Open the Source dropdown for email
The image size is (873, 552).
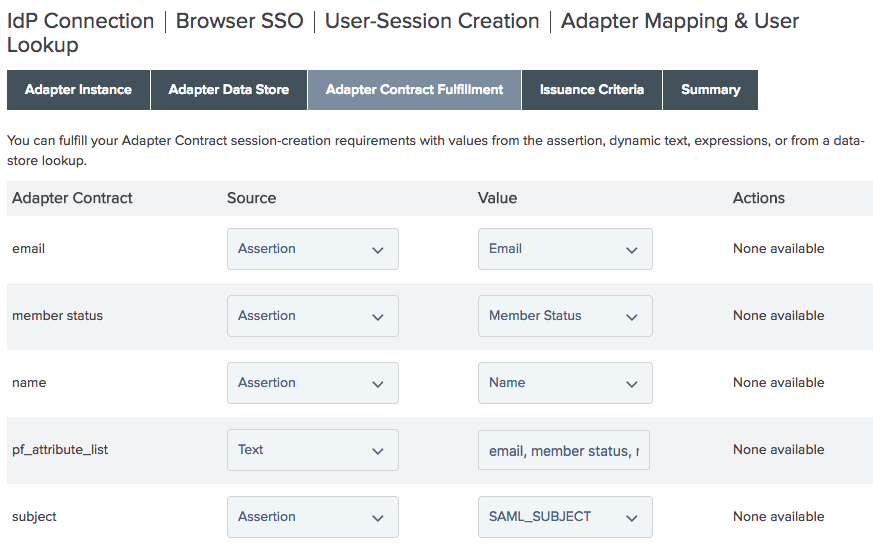313,249
